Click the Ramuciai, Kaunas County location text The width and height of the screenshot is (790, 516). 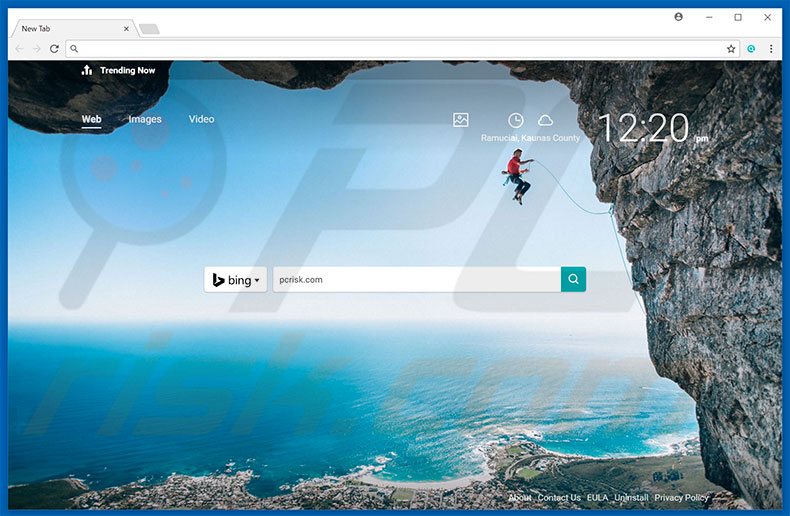[x=531, y=138]
